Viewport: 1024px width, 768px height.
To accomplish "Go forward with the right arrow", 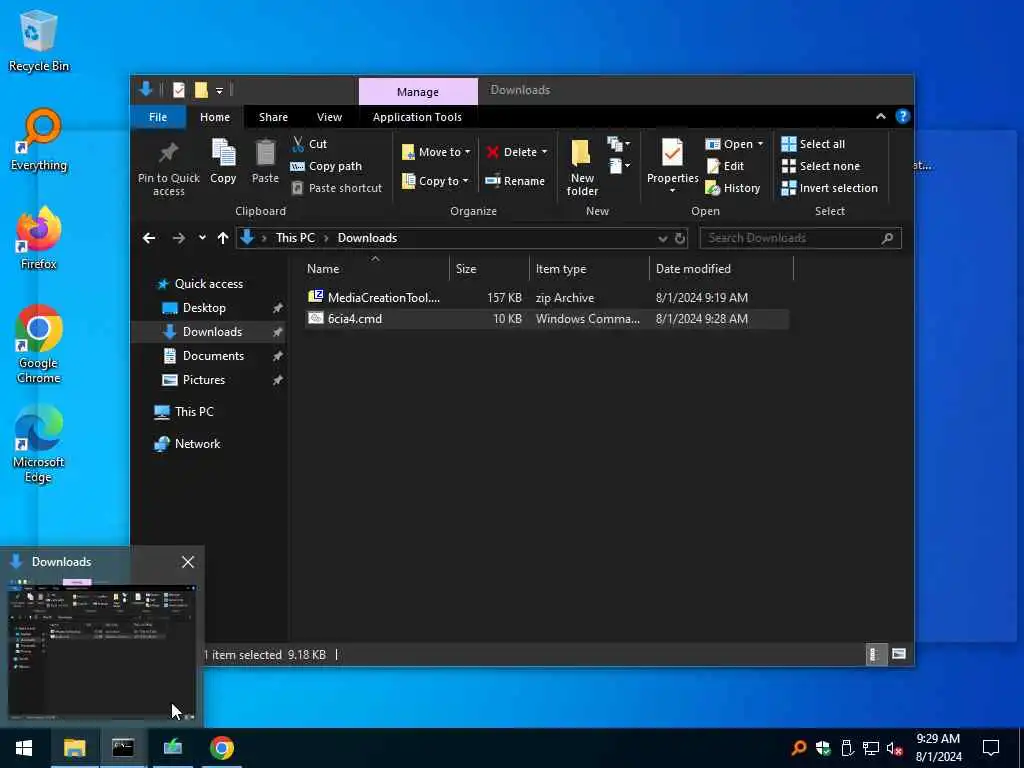I will click(178, 238).
